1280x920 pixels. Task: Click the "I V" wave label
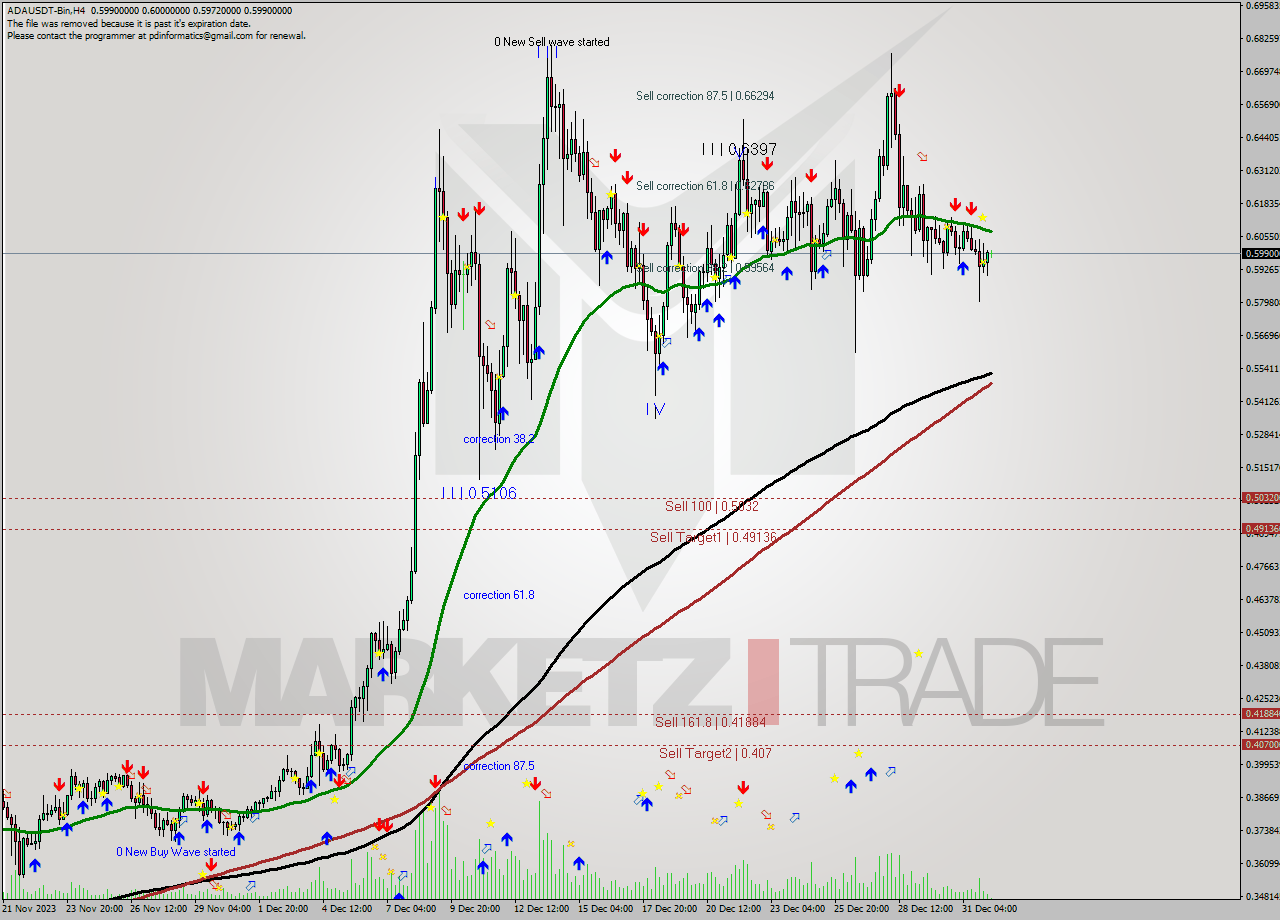point(655,409)
